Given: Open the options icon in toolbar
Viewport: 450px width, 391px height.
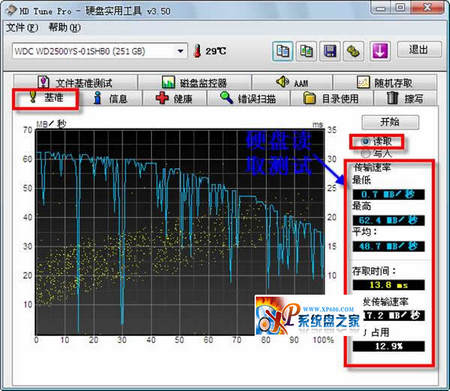Looking at the screenshot, I should (354, 51).
